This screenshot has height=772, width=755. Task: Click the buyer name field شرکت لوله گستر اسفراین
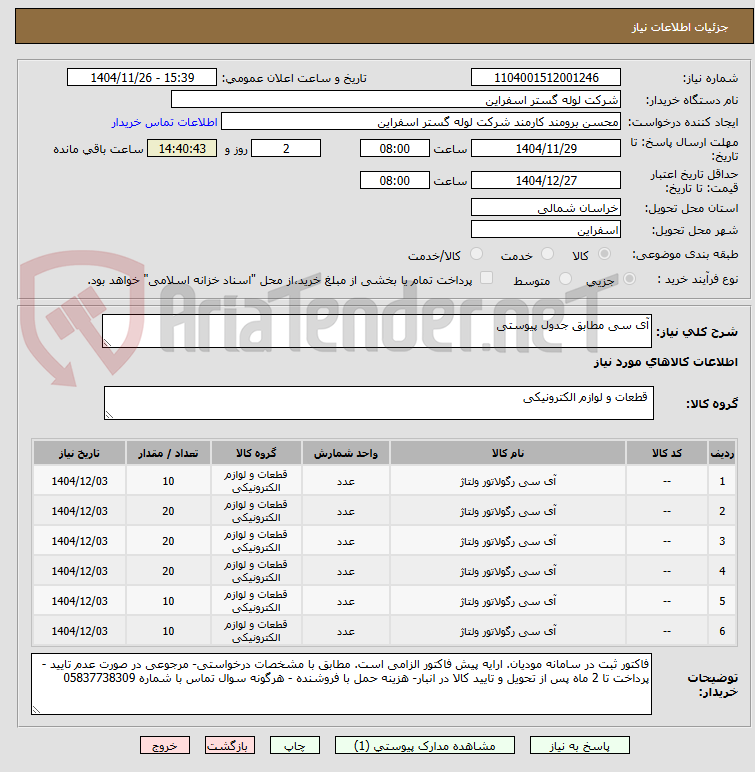pyautogui.click(x=395, y=99)
